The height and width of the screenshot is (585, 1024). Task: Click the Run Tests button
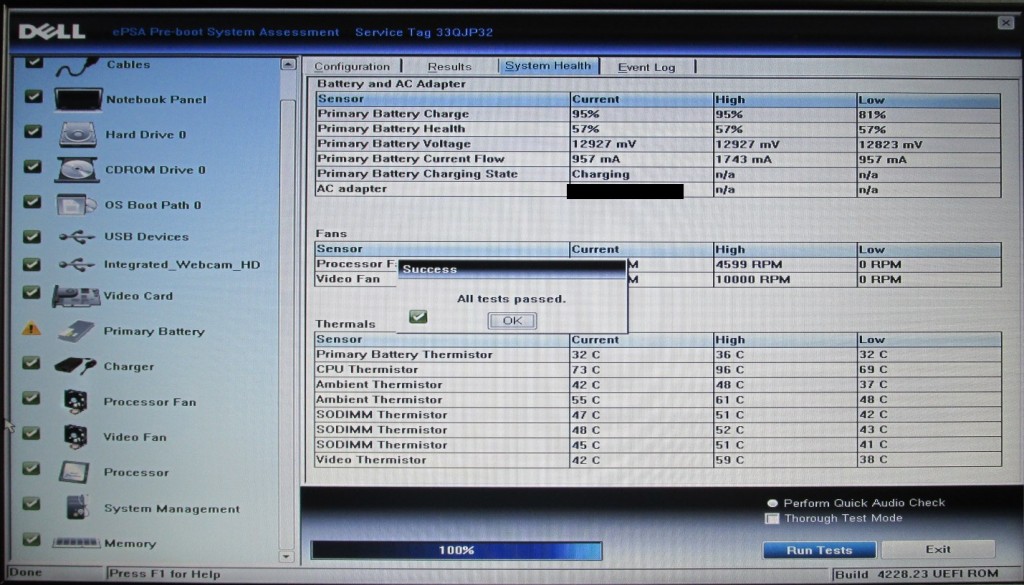tap(818, 550)
